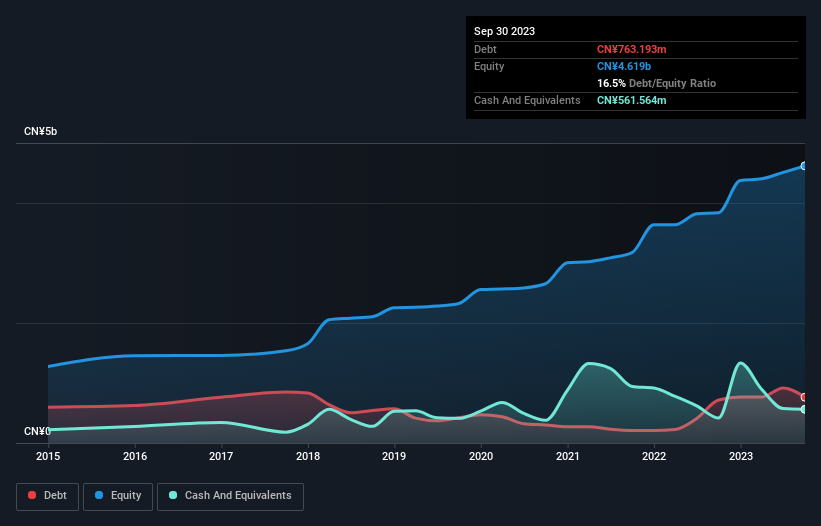This screenshot has width=821, height=526.
Task: Click the 2021 x-axis label
Action: [568, 456]
